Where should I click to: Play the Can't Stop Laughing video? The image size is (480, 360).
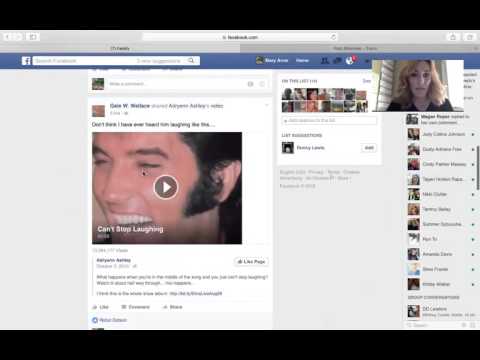pos(166,187)
